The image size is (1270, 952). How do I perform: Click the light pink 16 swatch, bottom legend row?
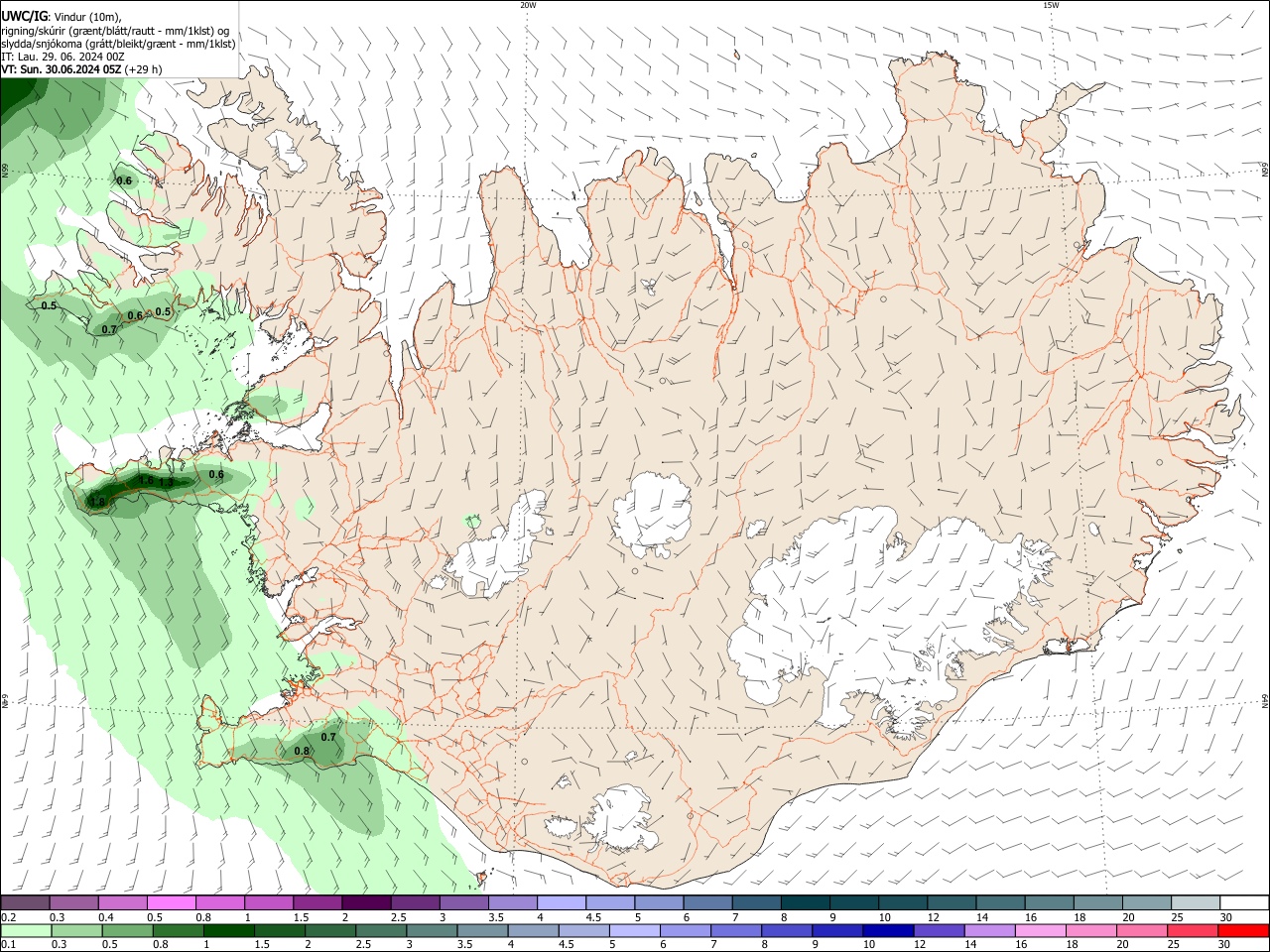point(1041,930)
